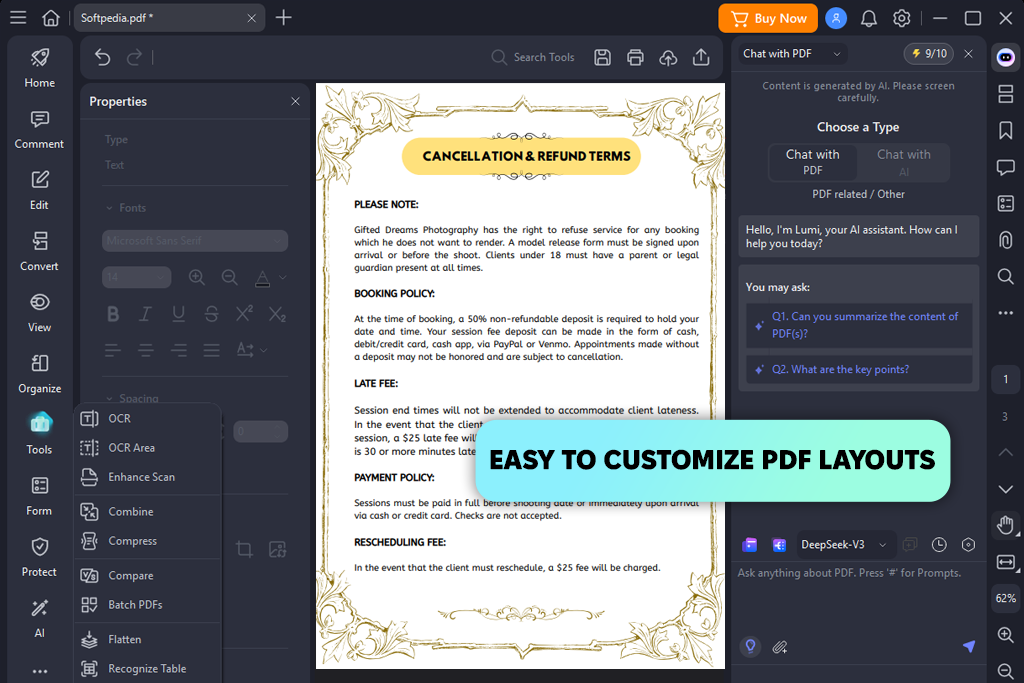Open the font color dropdown arrow
The height and width of the screenshot is (683, 1024).
pos(283,278)
